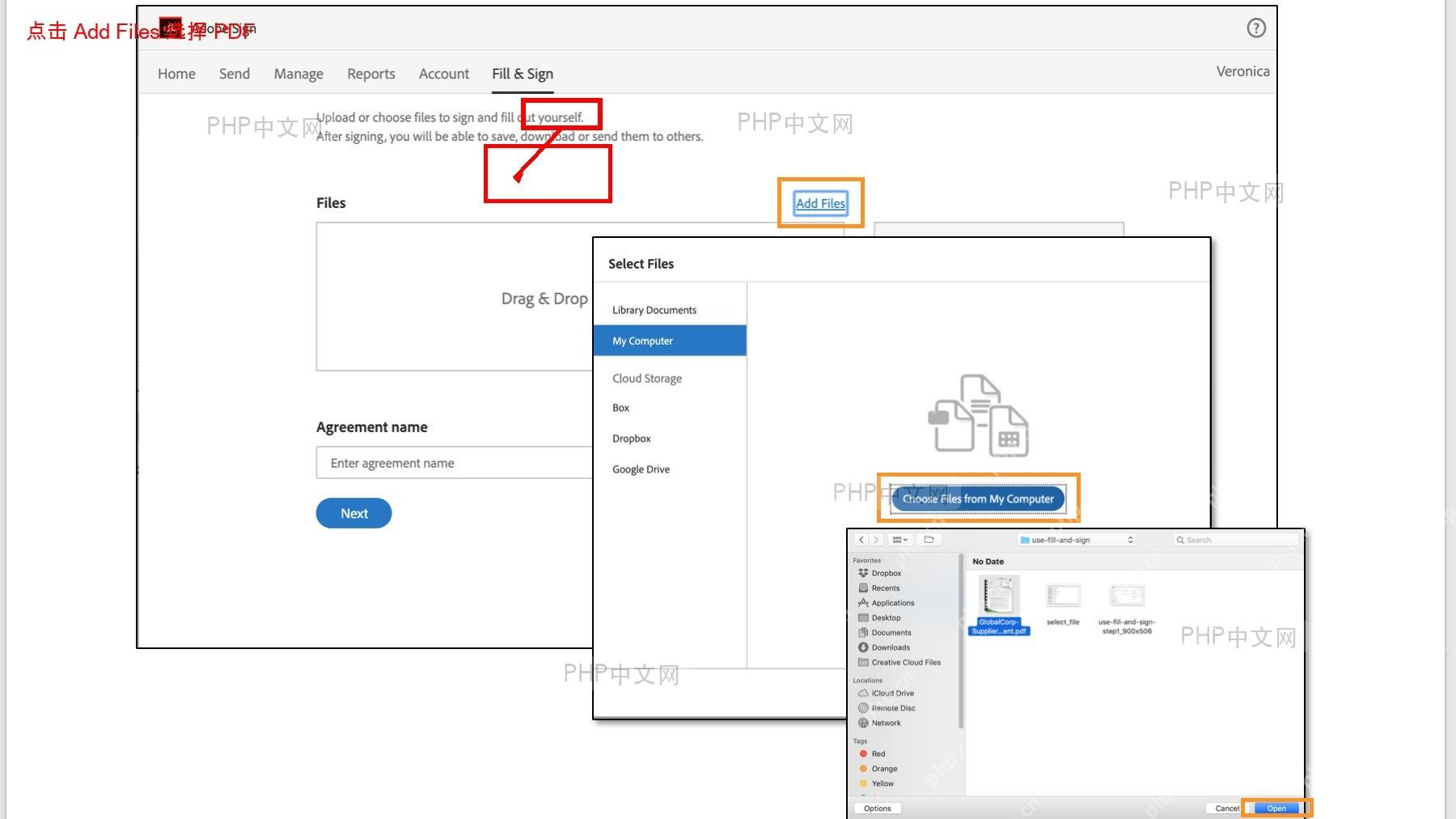This screenshot has width=1456, height=819.
Task: Open the Home tab
Action: pyautogui.click(x=176, y=74)
